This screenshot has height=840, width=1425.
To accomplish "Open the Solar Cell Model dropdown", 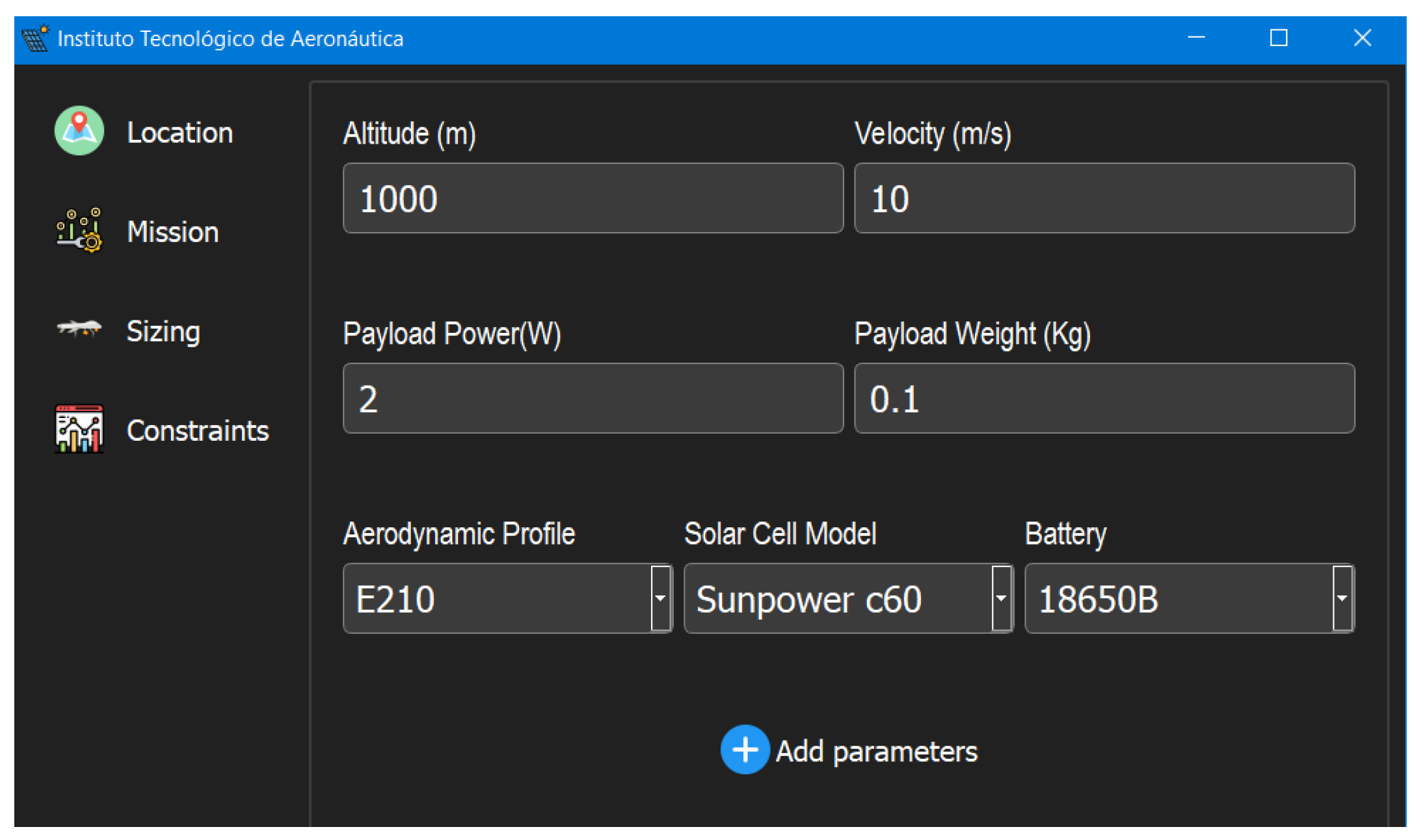I will click(1001, 598).
